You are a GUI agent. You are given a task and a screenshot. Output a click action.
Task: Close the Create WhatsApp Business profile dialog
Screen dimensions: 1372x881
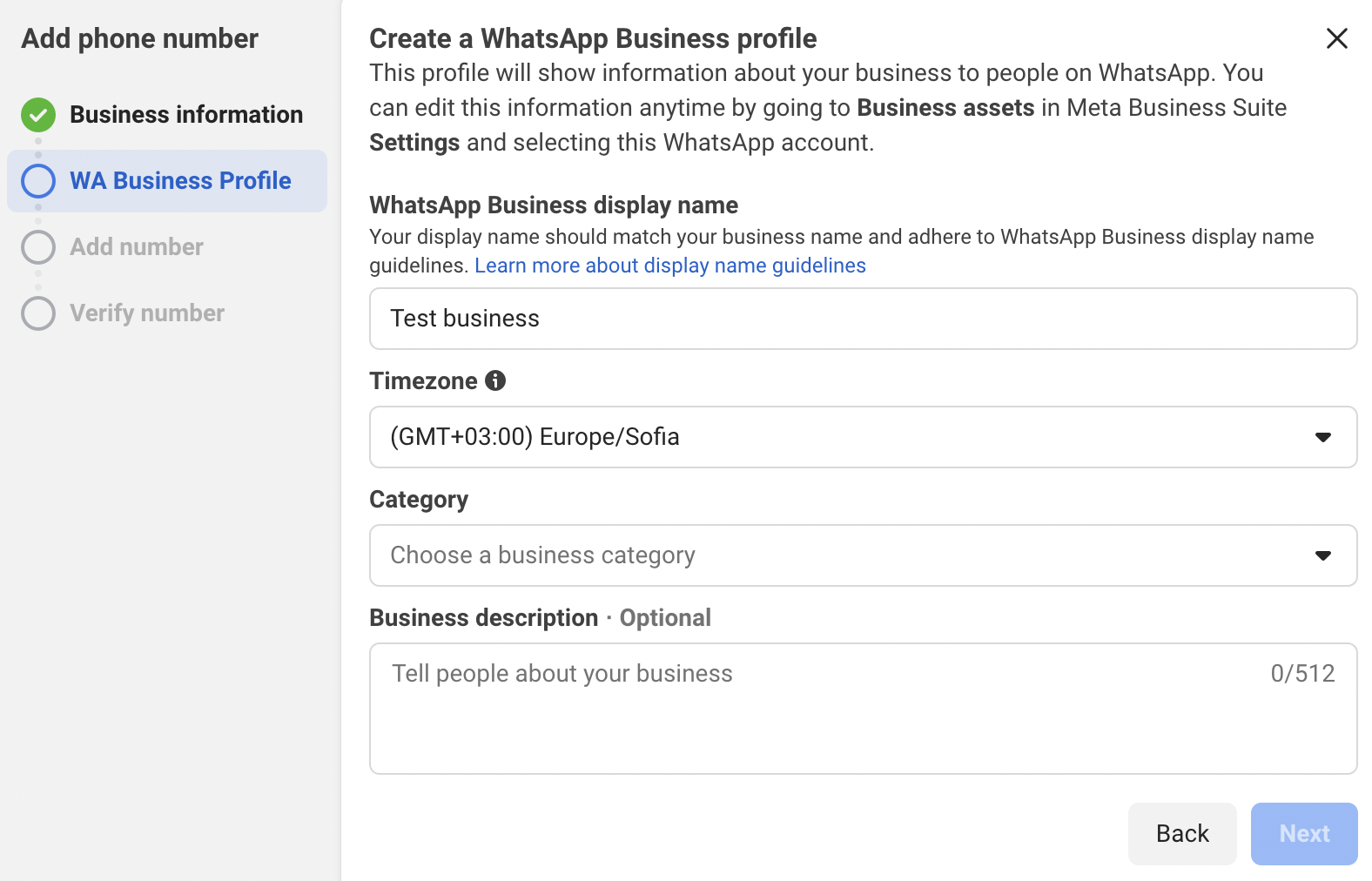(x=1336, y=38)
